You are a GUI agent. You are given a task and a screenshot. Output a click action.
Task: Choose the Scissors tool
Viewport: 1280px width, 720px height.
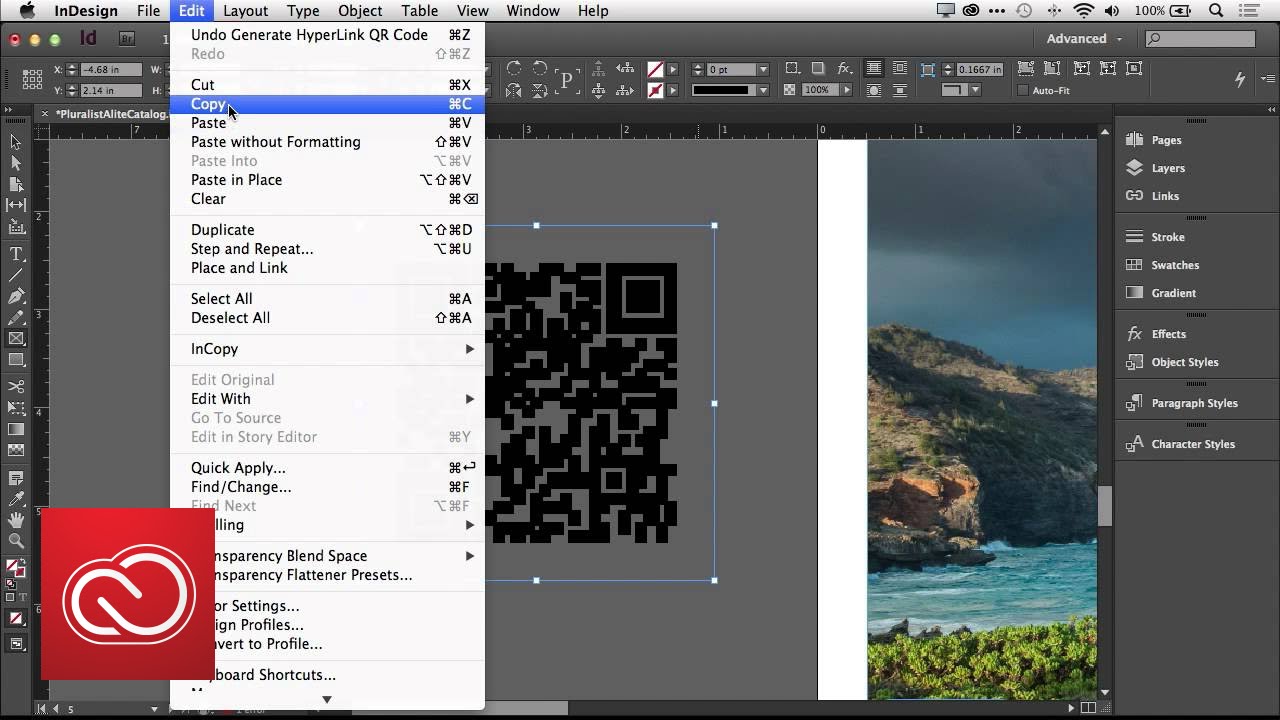point(16,386)
